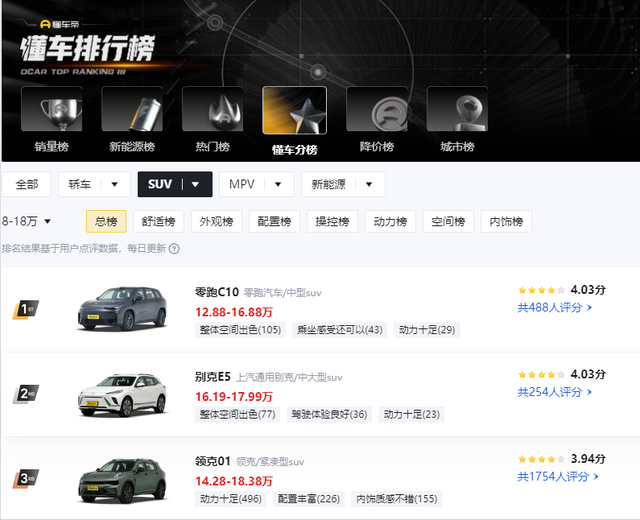Select the 懂车分榜 star icon
Screen dimensions: 640x520
point(294,110)
